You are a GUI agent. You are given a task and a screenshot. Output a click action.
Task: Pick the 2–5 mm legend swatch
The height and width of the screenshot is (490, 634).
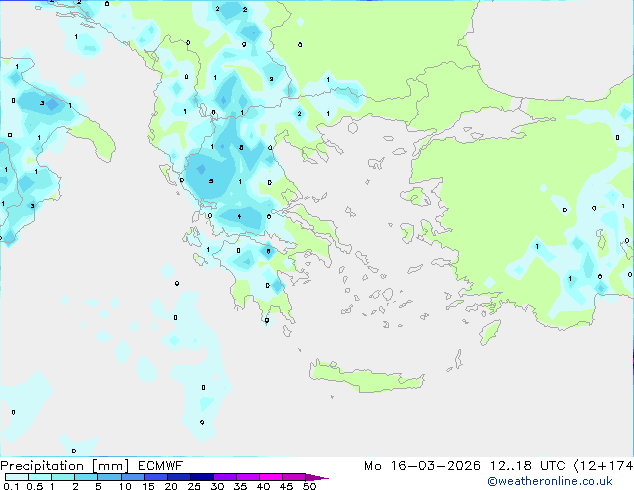[x=86, y=477]
